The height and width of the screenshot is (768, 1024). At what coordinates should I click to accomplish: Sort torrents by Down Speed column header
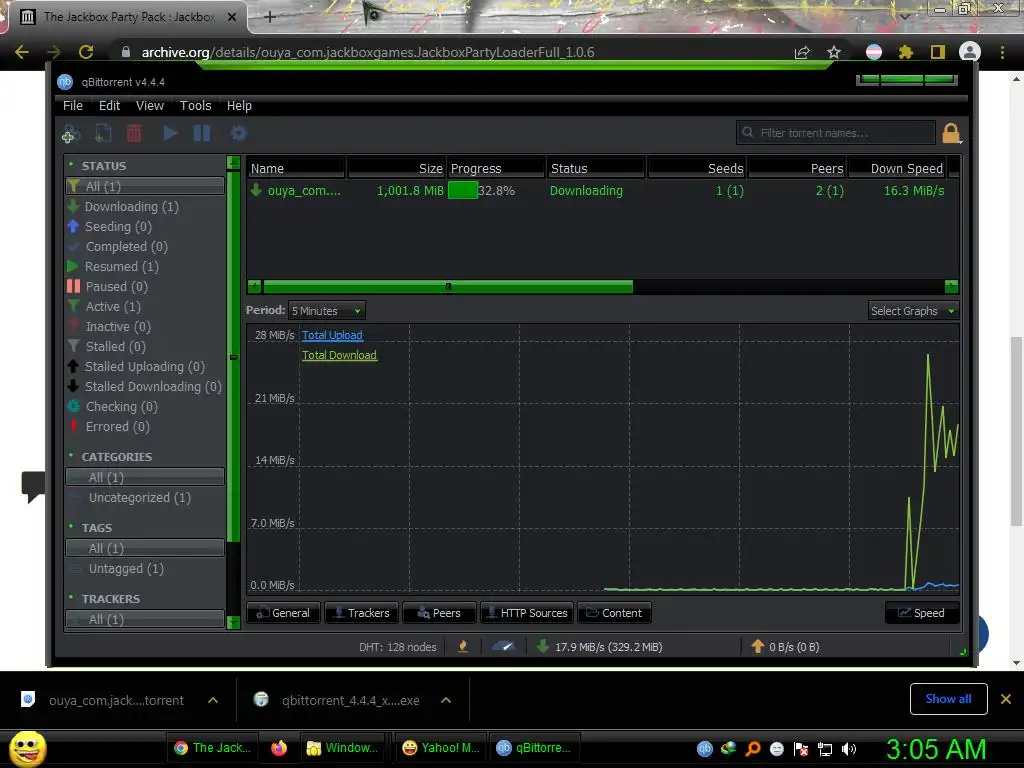pos(897,168)
